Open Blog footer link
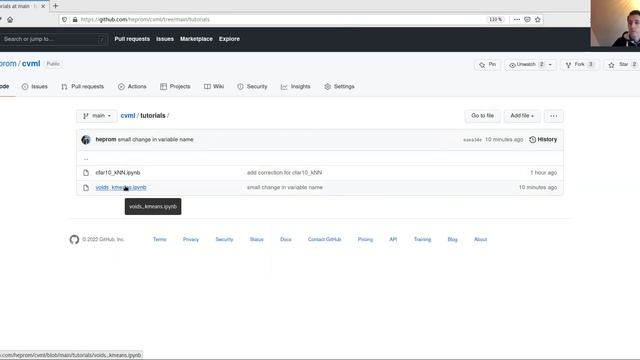Screen dimensions: 640x360 click(452, 239)
